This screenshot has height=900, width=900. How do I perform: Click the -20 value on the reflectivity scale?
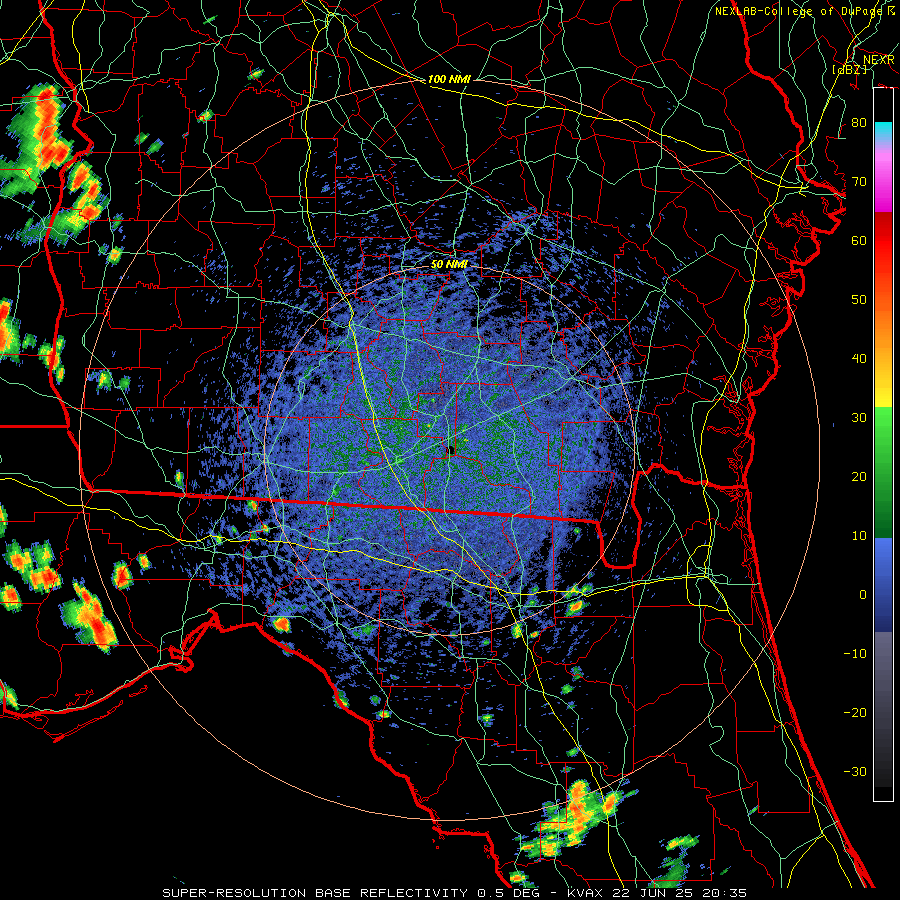(855, 712)
